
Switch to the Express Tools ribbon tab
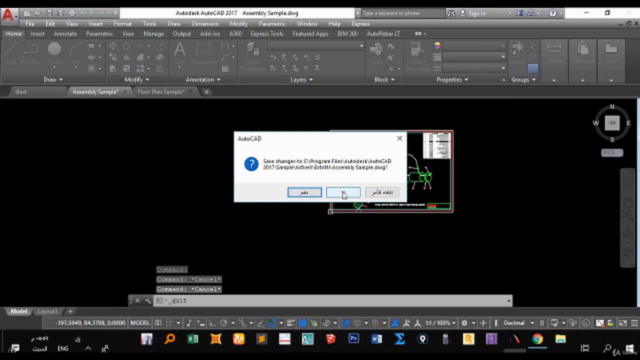coord(267,34)
